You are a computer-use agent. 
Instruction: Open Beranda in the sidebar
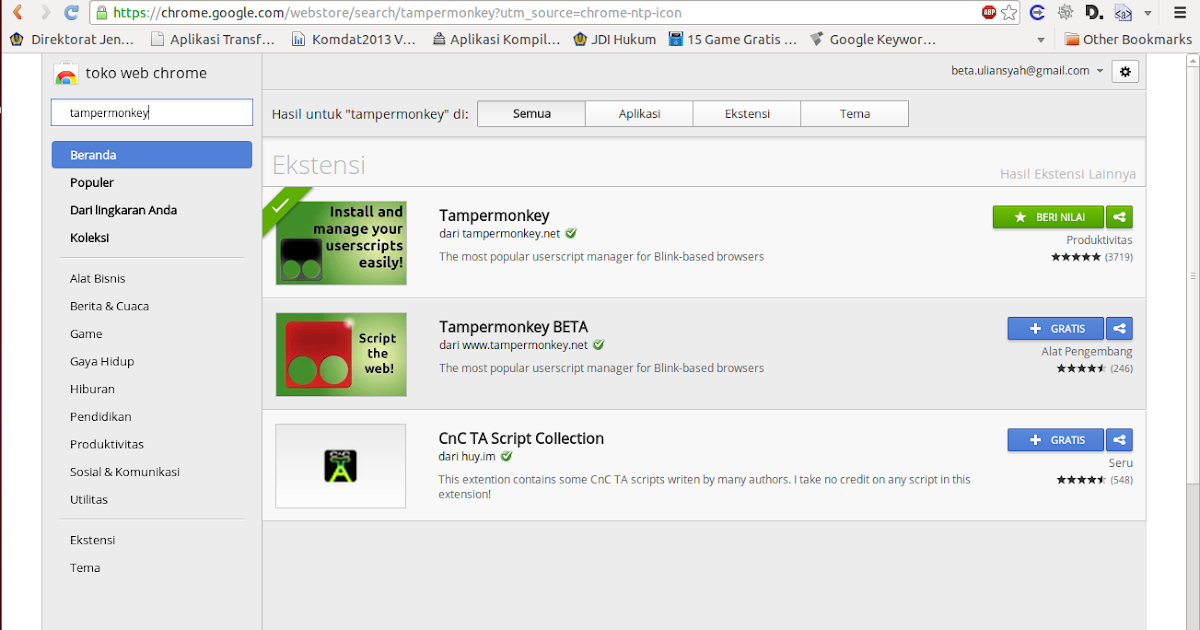[152, 155]
